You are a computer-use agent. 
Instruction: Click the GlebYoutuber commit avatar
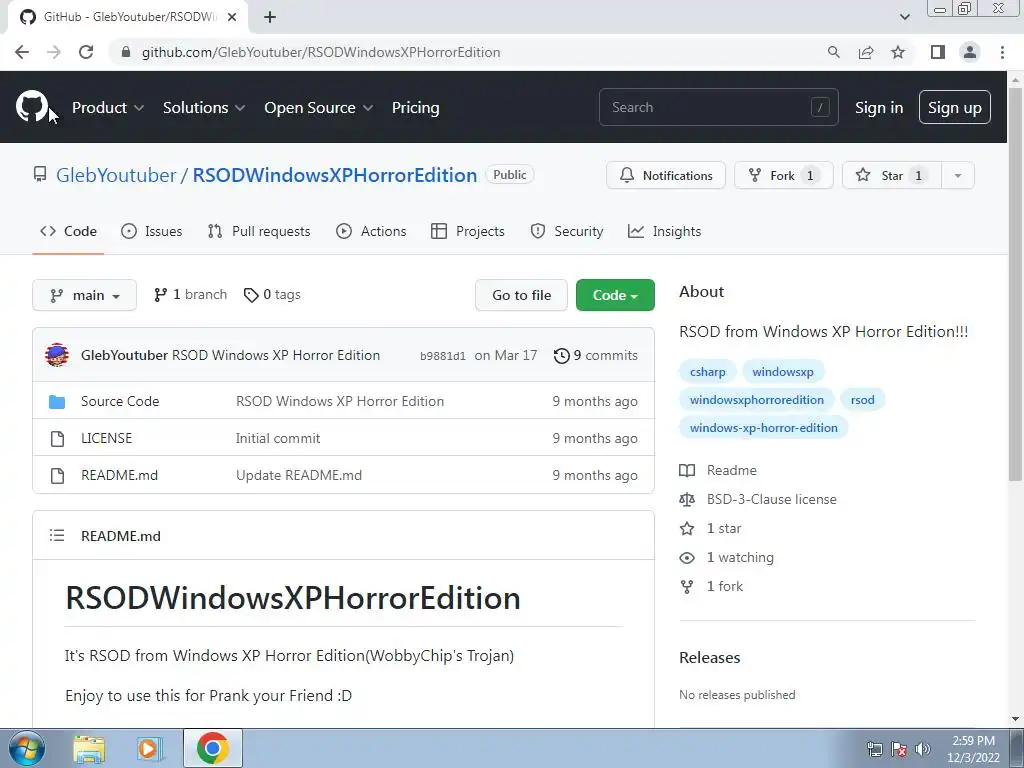point(57,355)
